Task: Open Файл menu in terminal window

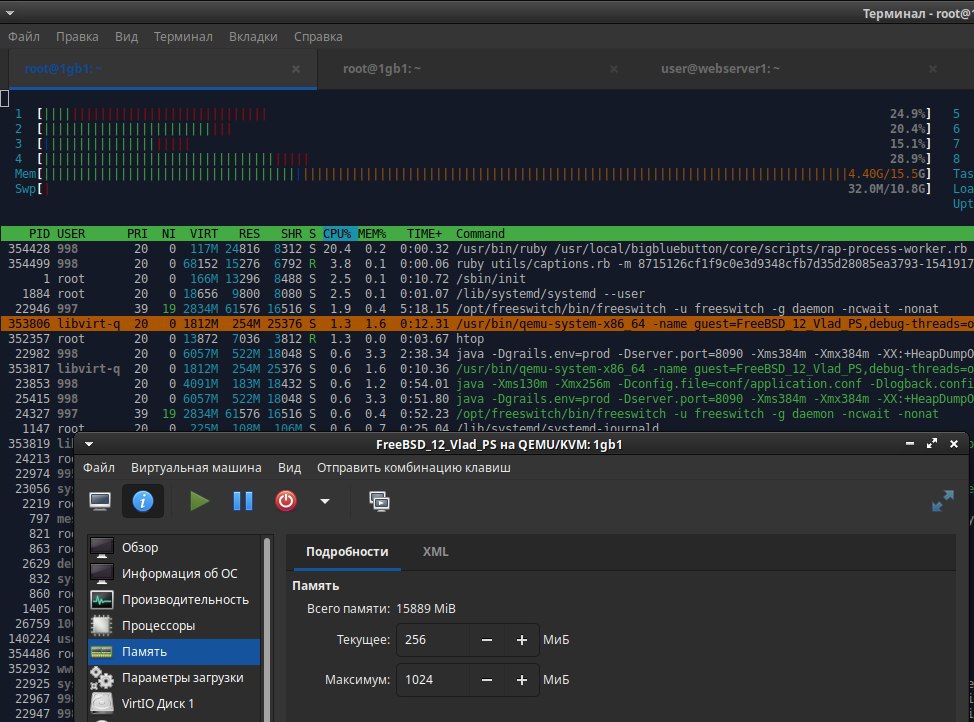Action: coord(24,37)
